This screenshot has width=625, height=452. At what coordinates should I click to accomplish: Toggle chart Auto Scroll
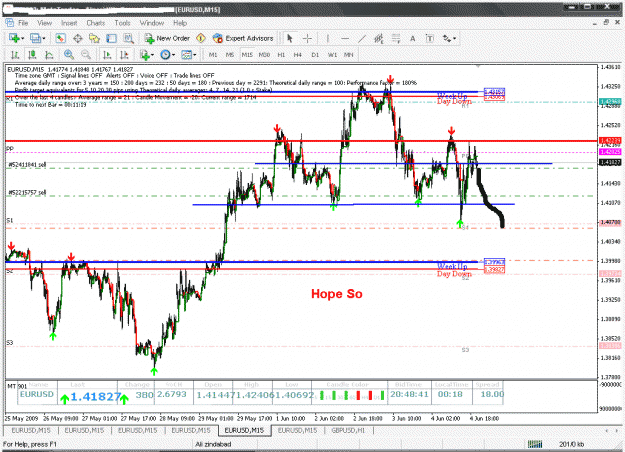click(x=107, y=55)
